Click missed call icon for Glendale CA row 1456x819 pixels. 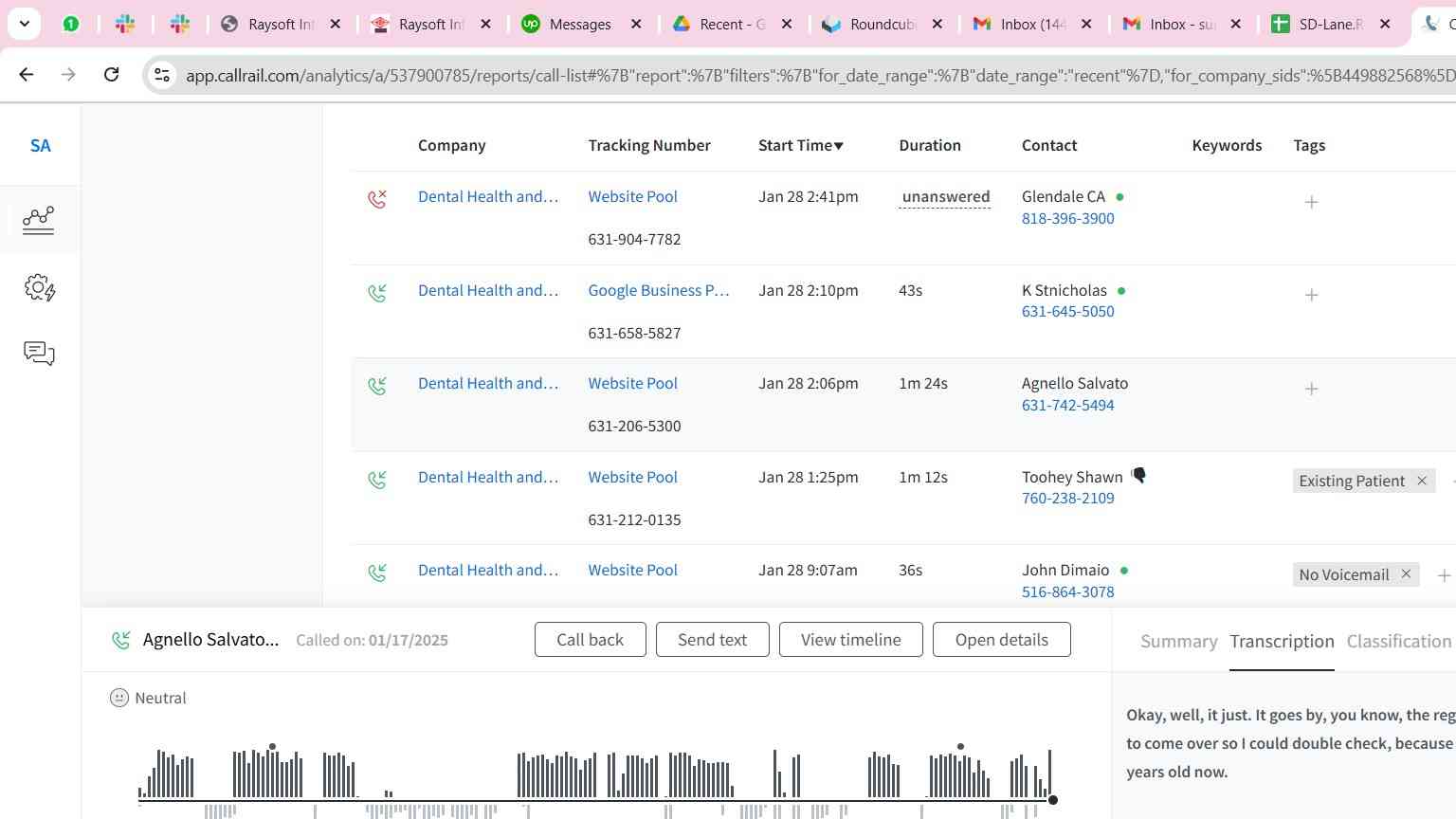click(377, 199)
